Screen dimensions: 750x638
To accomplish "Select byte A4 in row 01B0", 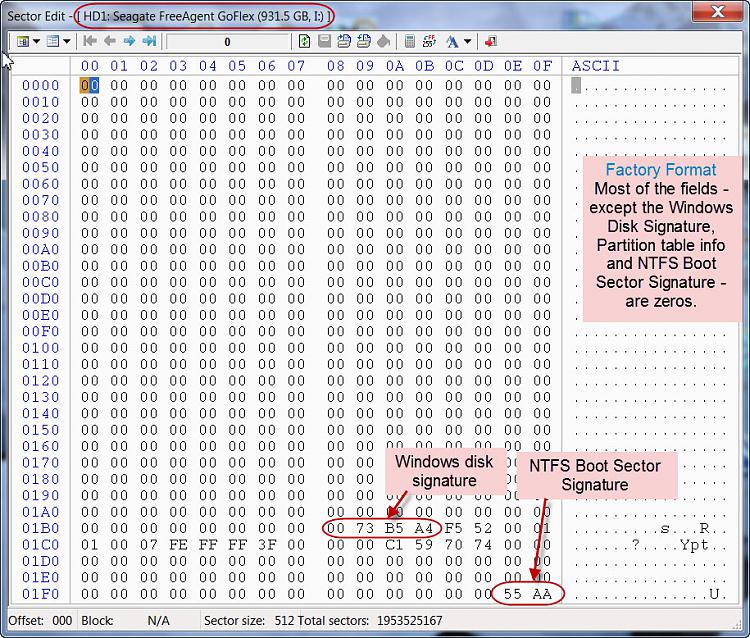I will pyautogui.click(x=424, y=528).
